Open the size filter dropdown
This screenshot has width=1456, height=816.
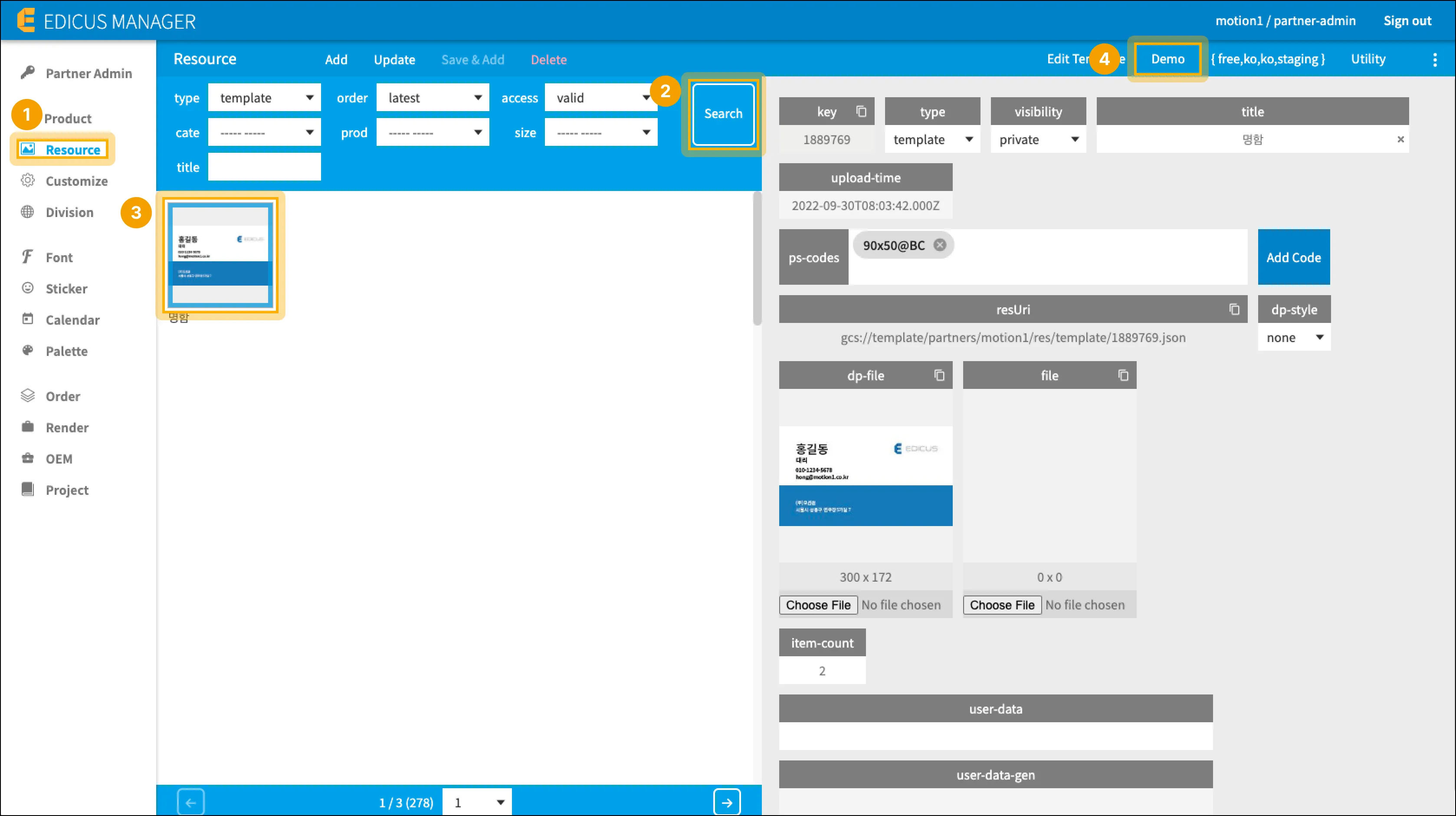click(x=601, y=132)
